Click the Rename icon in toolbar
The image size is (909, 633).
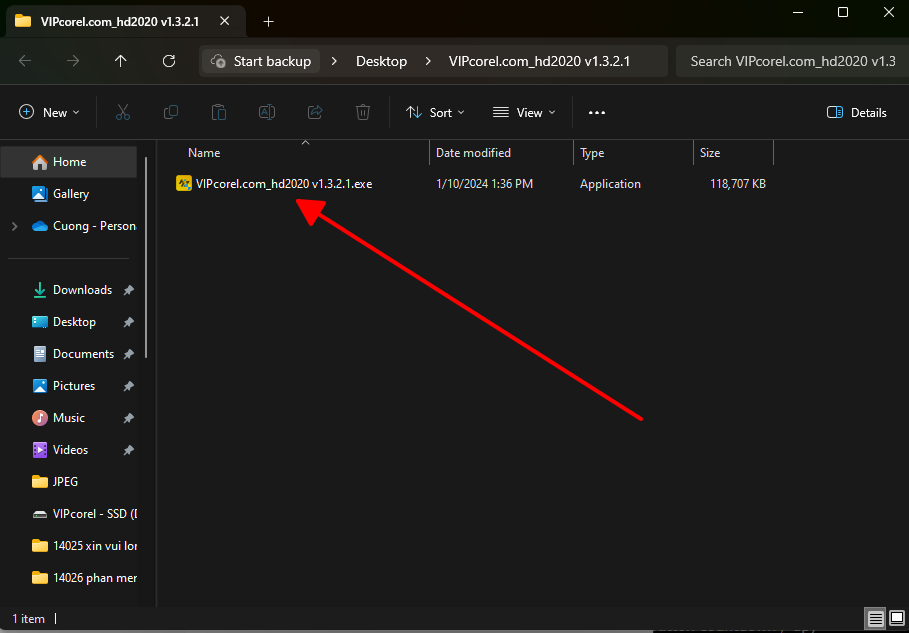267,112
